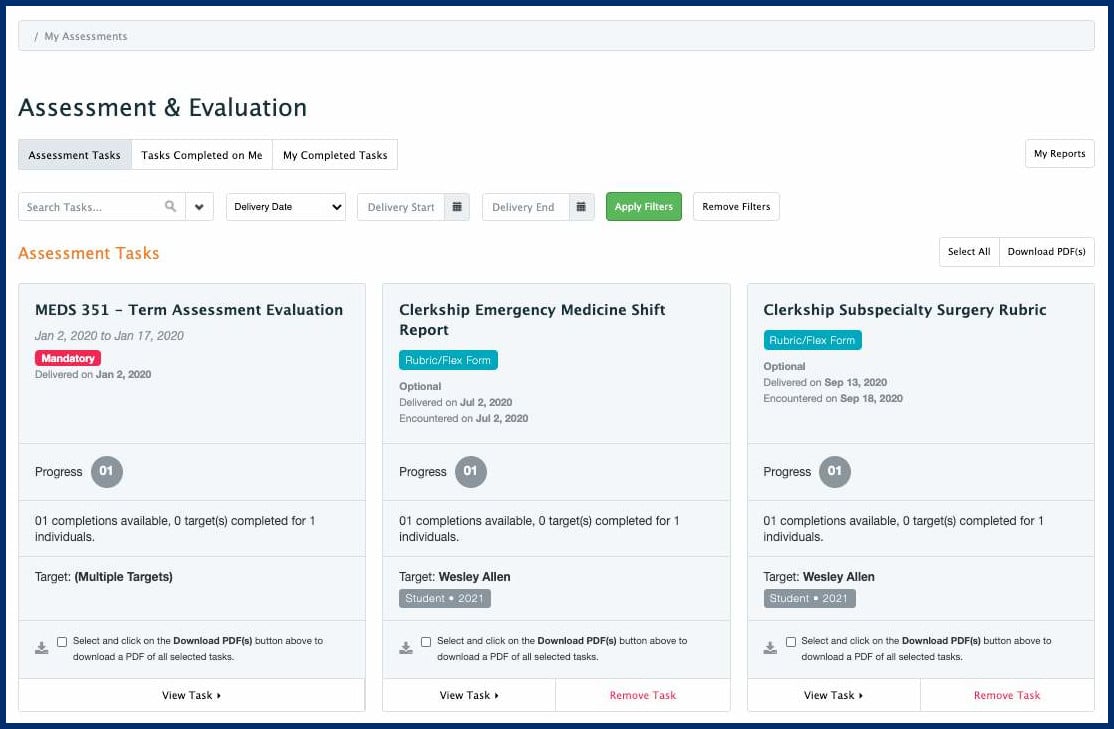Click the Progress 01 indicator on Surgery Rubric card
The image size is (1114, 729).
point(836,471)
